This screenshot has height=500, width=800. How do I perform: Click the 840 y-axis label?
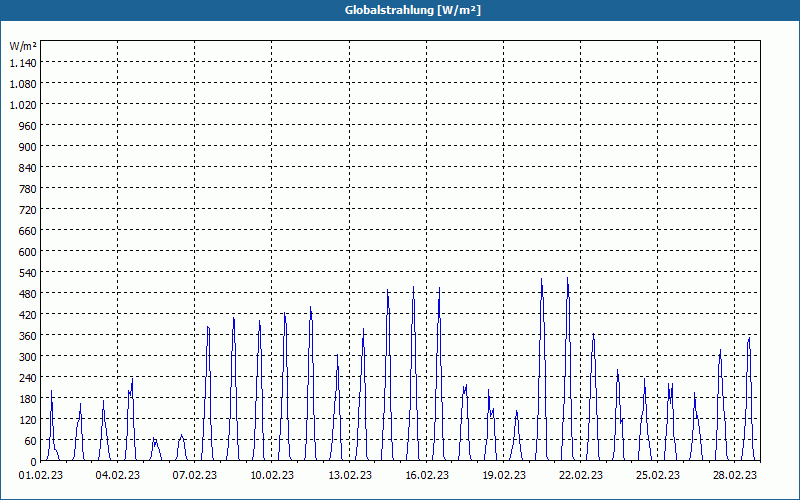tap(28, 168)
